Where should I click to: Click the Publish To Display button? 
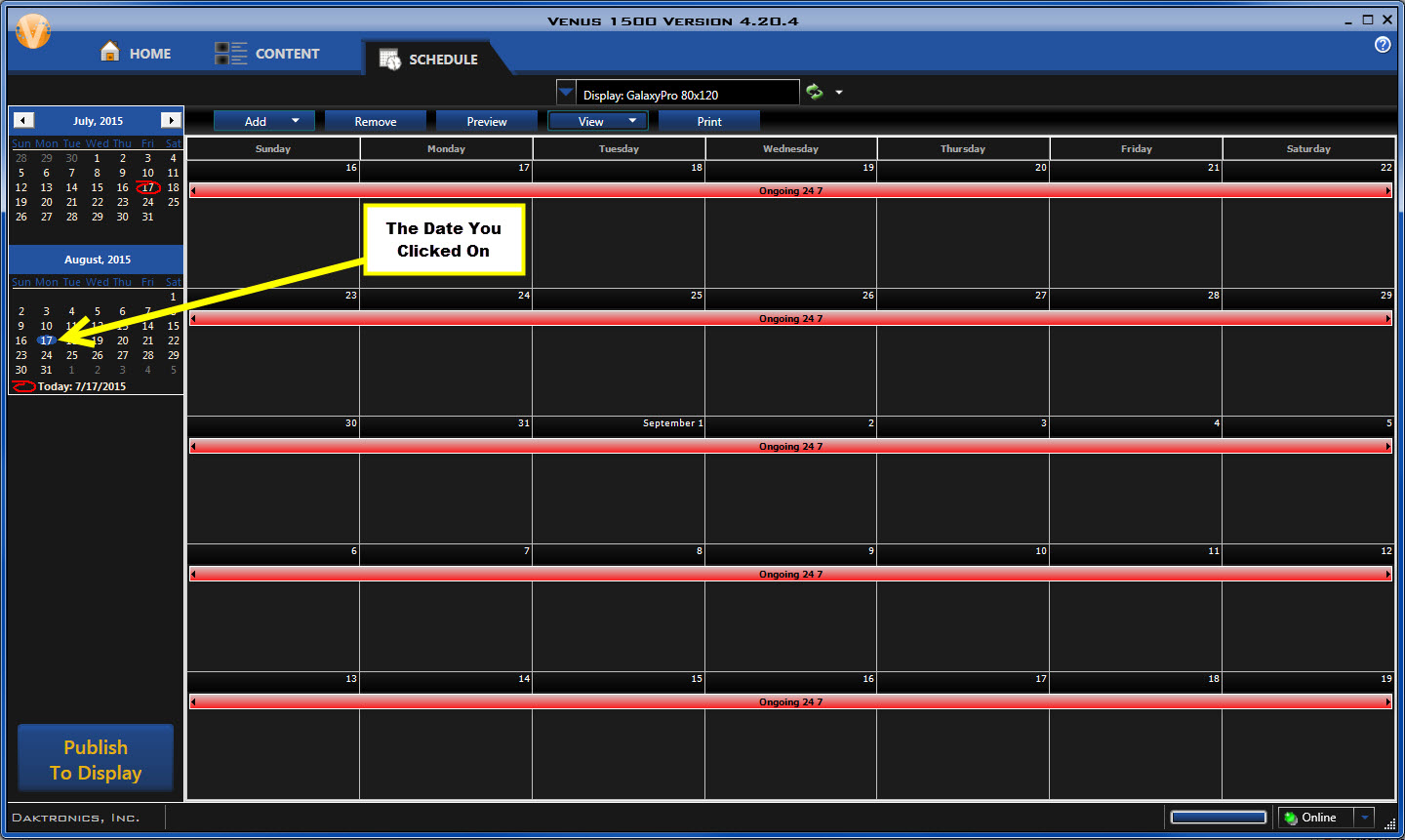96,759
